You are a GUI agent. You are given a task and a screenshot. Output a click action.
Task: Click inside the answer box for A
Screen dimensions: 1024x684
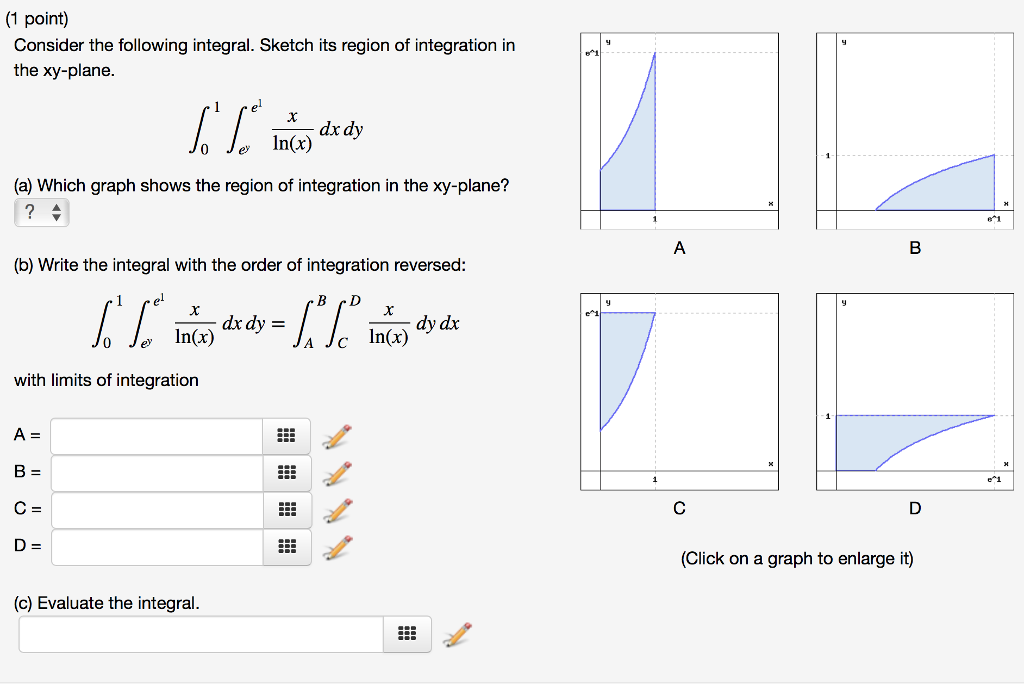click(x=155, y=435)
